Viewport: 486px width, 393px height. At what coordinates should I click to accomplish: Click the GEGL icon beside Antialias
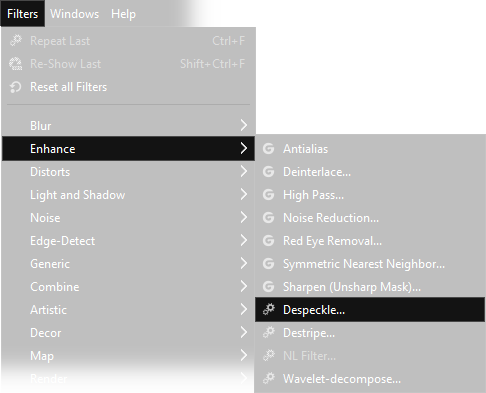pyautogui.click(x=268, y=149)
